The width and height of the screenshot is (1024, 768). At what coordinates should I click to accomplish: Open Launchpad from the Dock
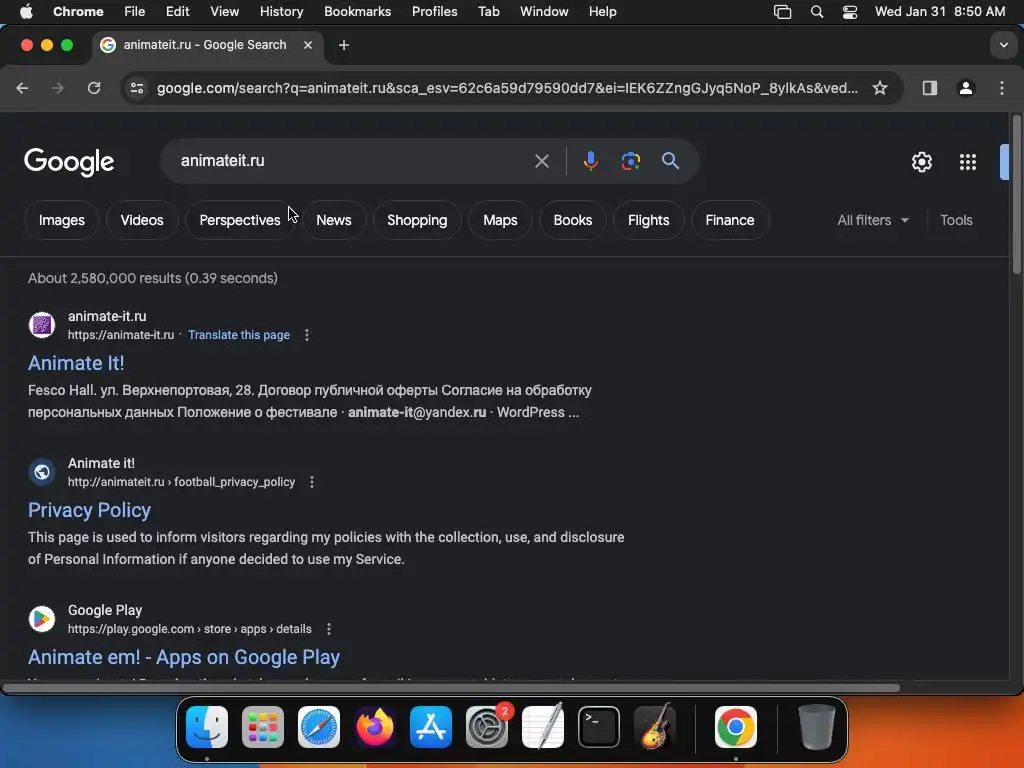[263, 727]
